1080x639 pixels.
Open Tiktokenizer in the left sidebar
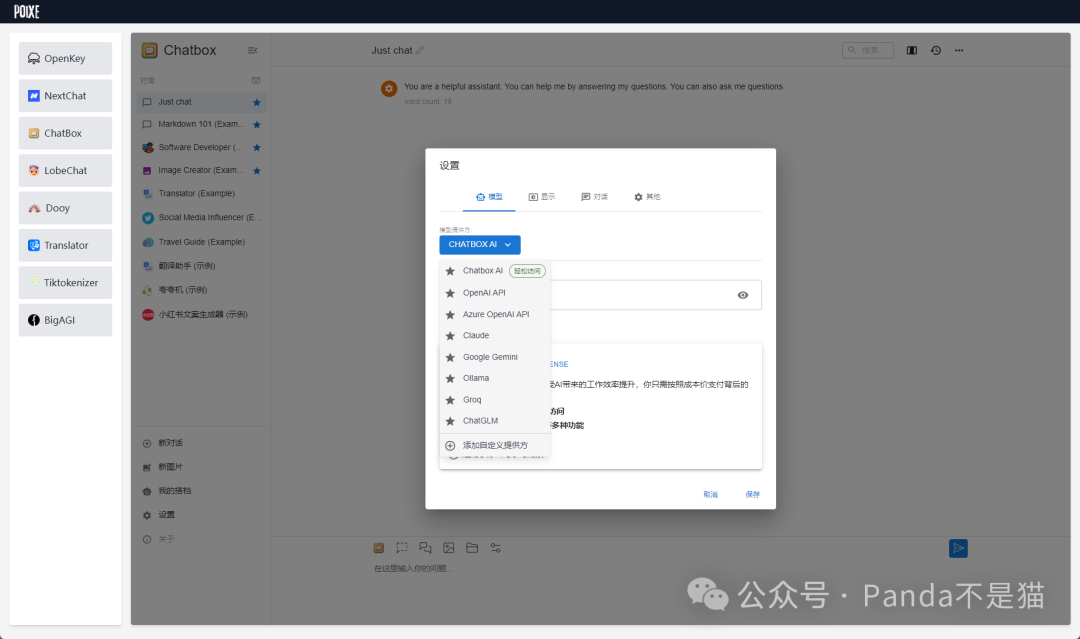pos(65,282)
